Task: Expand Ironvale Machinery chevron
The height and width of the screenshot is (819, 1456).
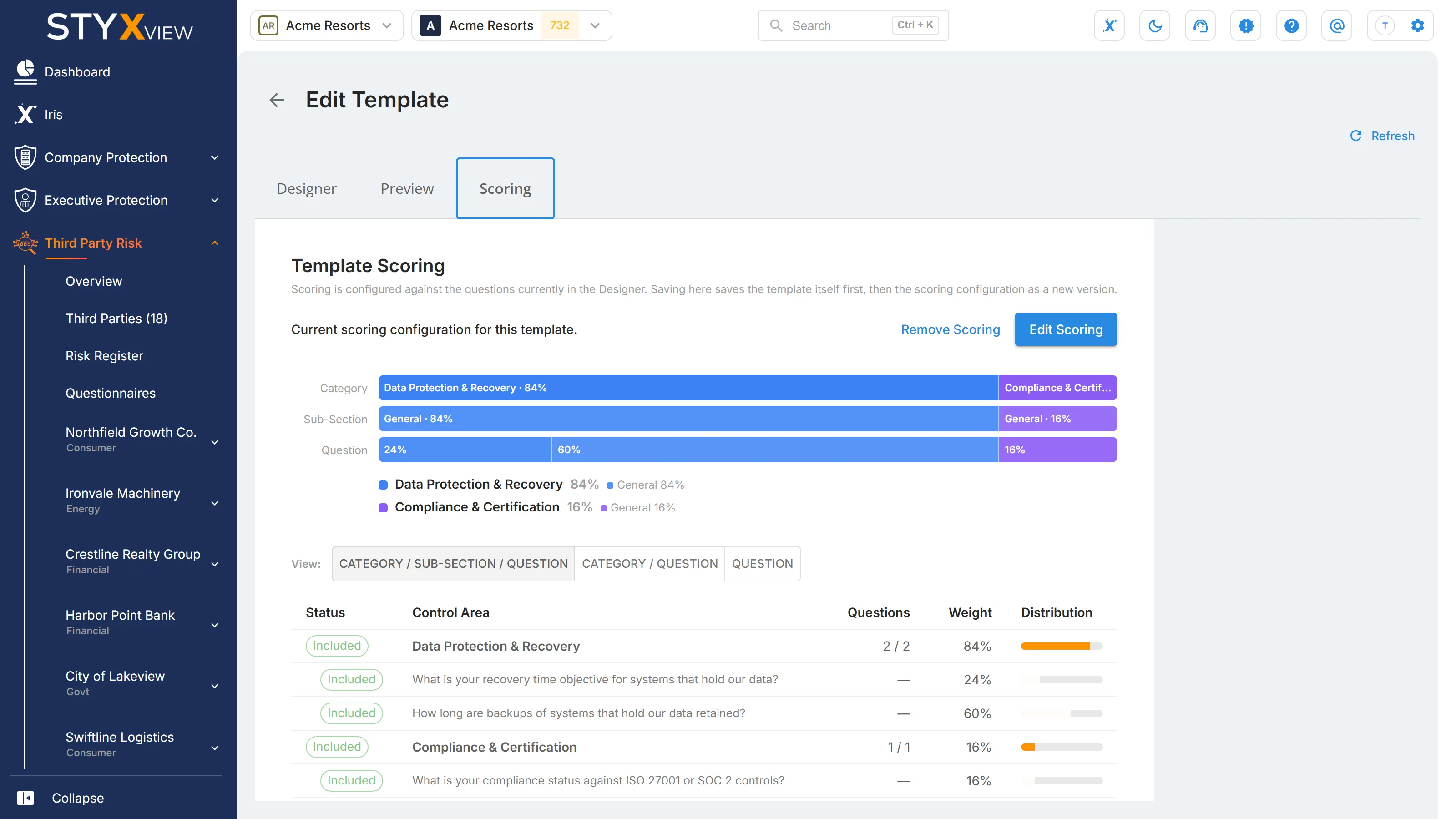Action: 214,504
